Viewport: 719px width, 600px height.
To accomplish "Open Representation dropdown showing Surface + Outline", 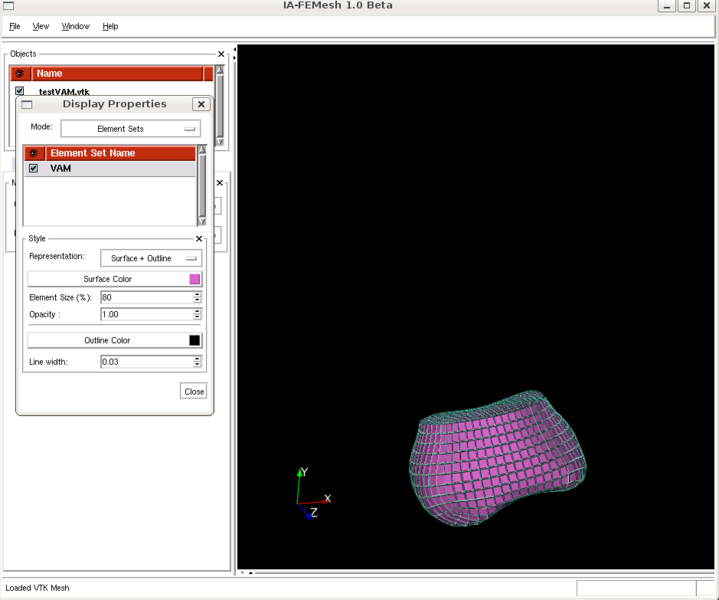I will point(151,258).
